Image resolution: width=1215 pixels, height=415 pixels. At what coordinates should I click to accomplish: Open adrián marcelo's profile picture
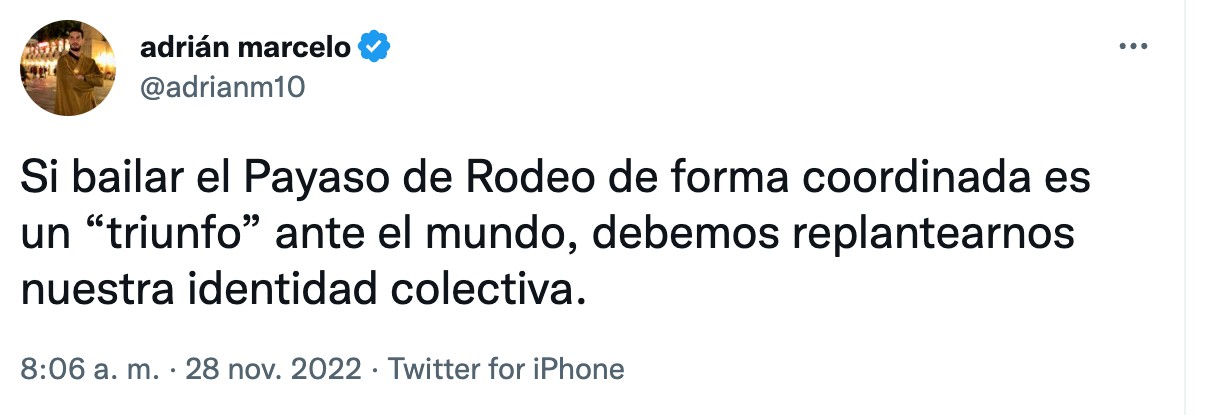coord(69,68)
